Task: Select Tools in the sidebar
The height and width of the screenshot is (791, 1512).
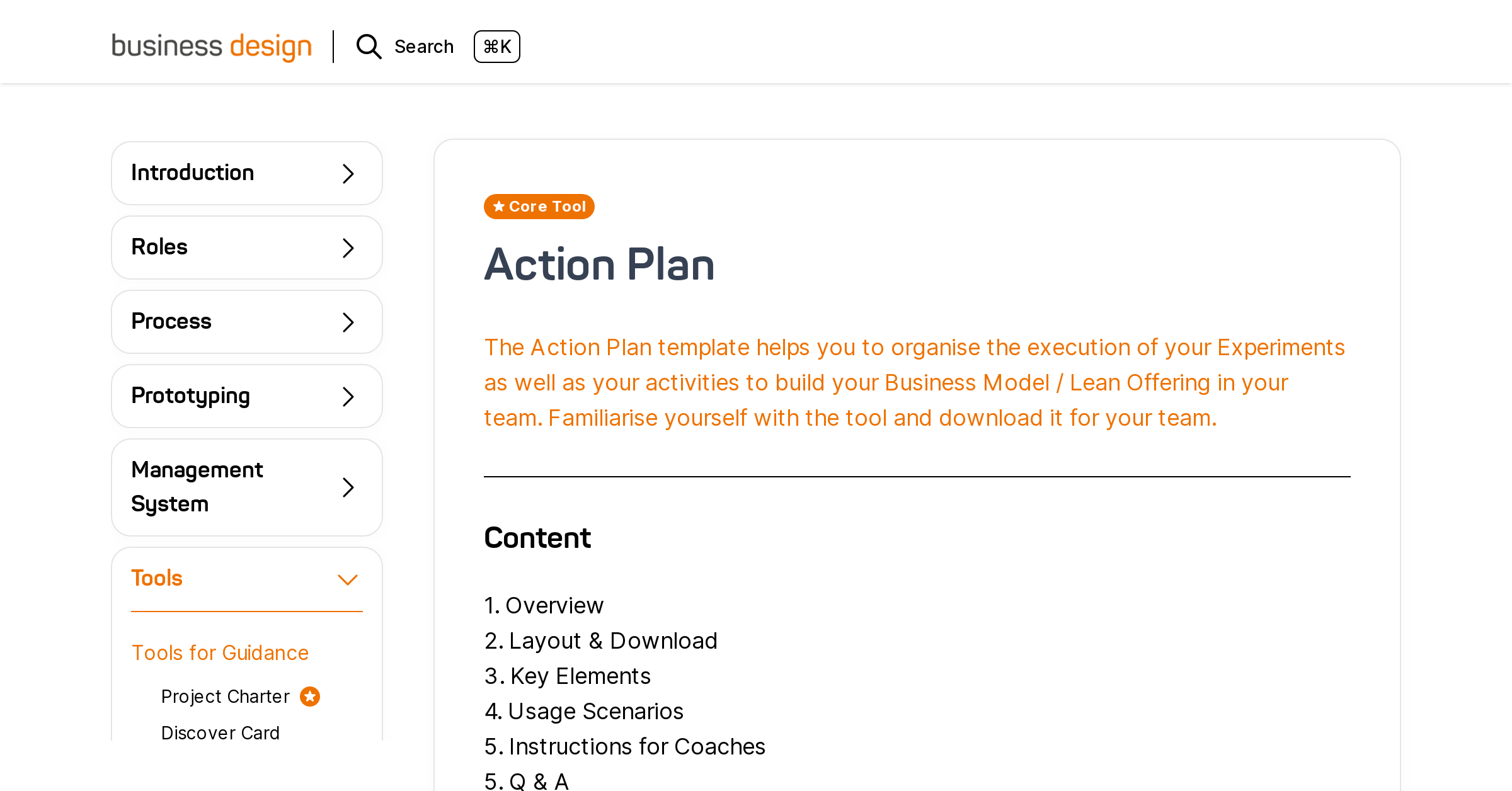Action: click(x=157, y=578)
